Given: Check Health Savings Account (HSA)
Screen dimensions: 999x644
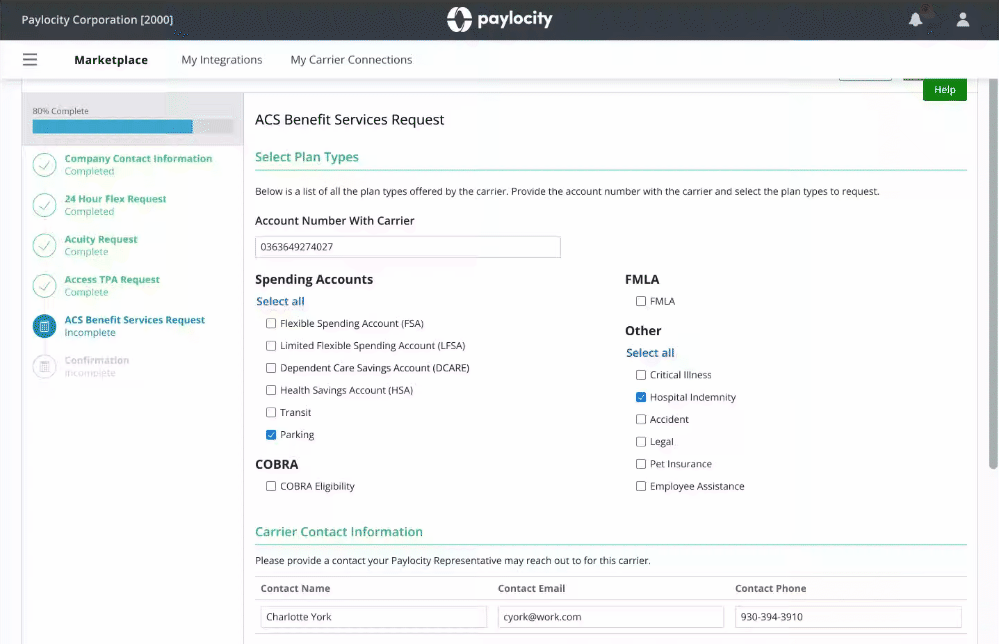Looking at the screenshot, I should pyautogui.click(x=271, y=390).
